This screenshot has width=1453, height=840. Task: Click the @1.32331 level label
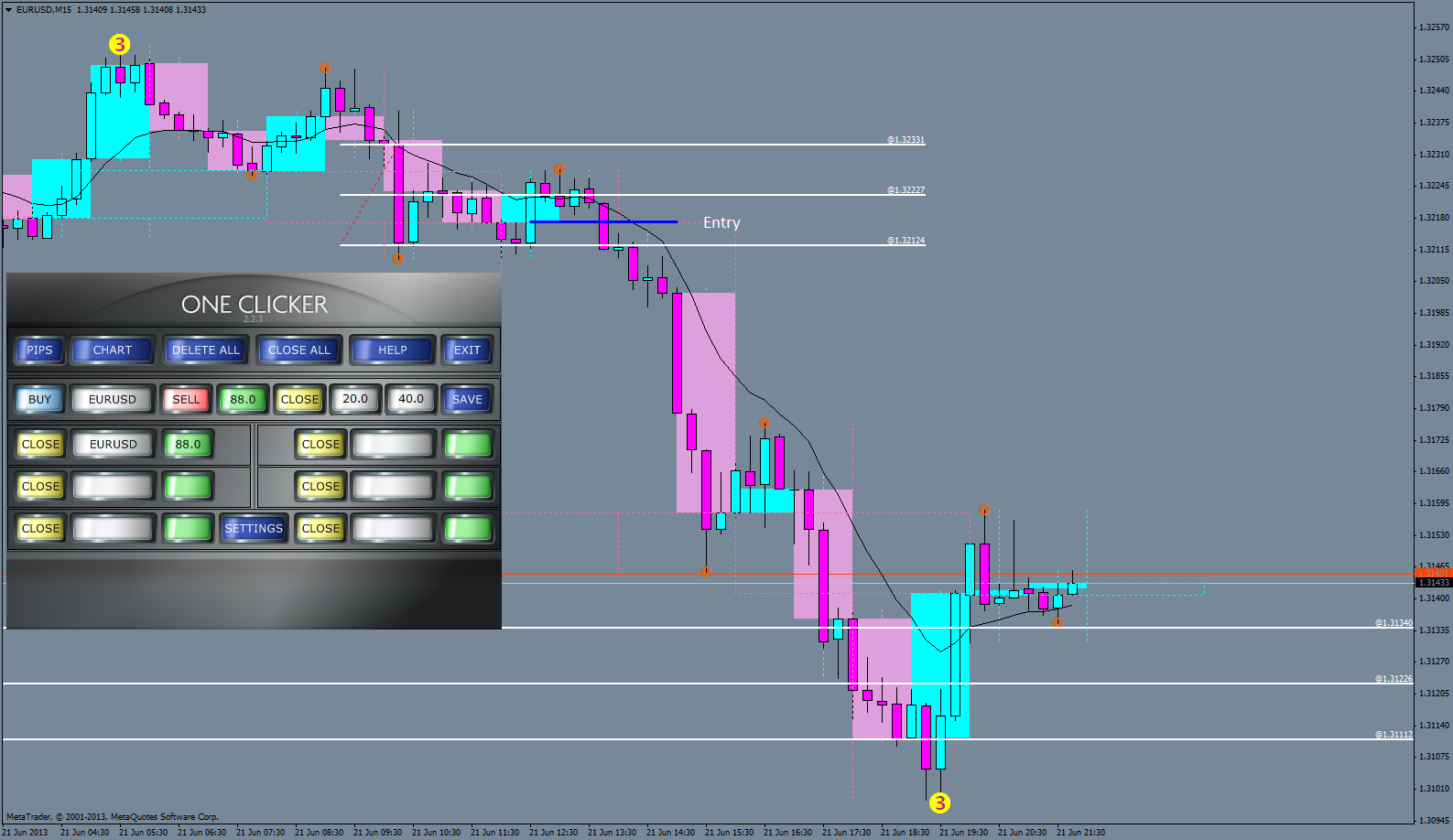pos(905,140)
